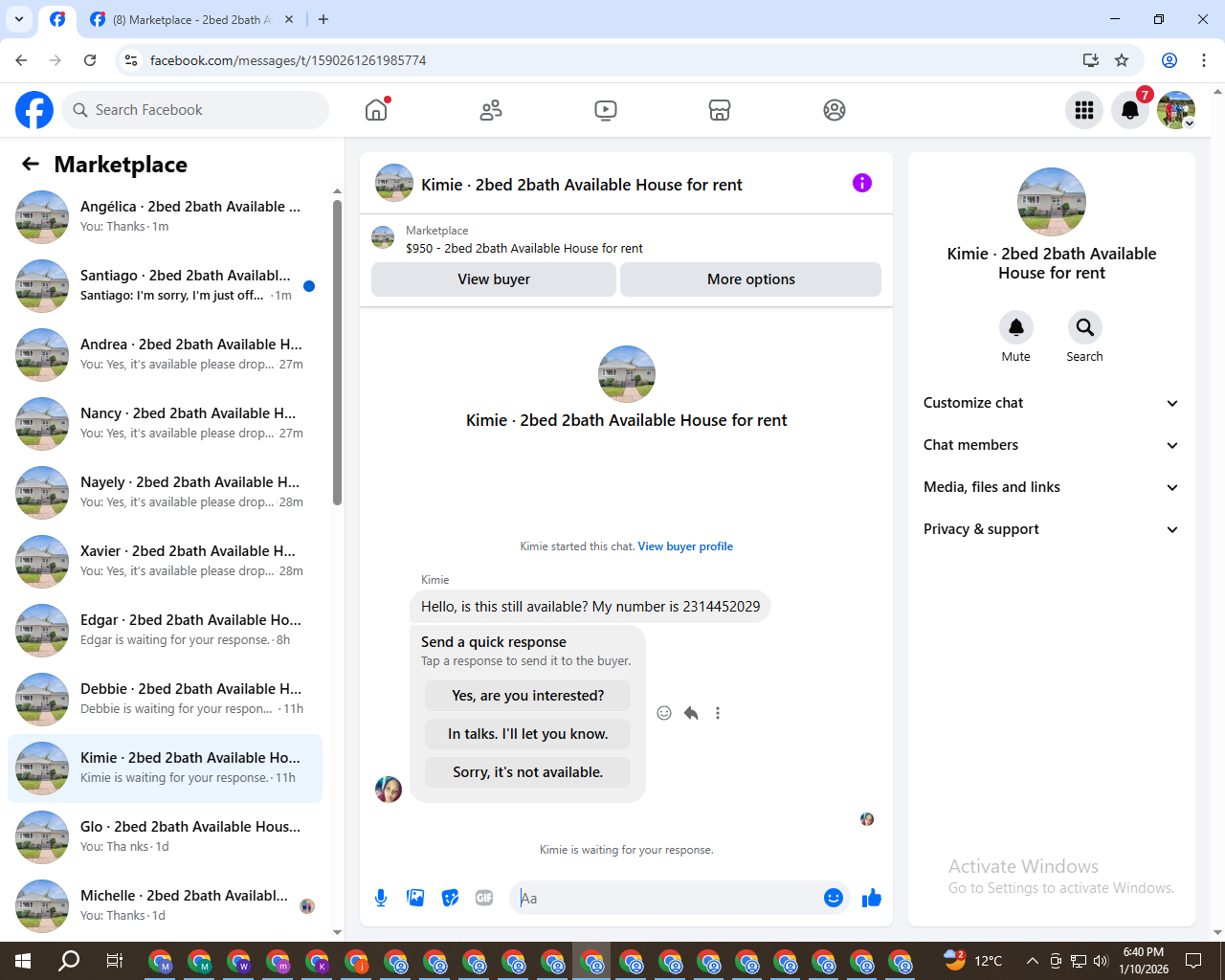Open Angélica's conversation

(166, 217)
